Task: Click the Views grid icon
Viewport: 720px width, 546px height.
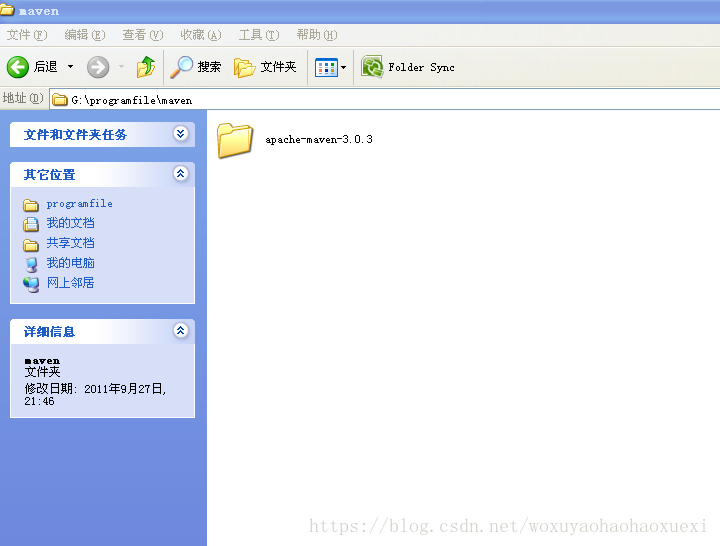Action: pyautogui.click(x=326, y=68)
